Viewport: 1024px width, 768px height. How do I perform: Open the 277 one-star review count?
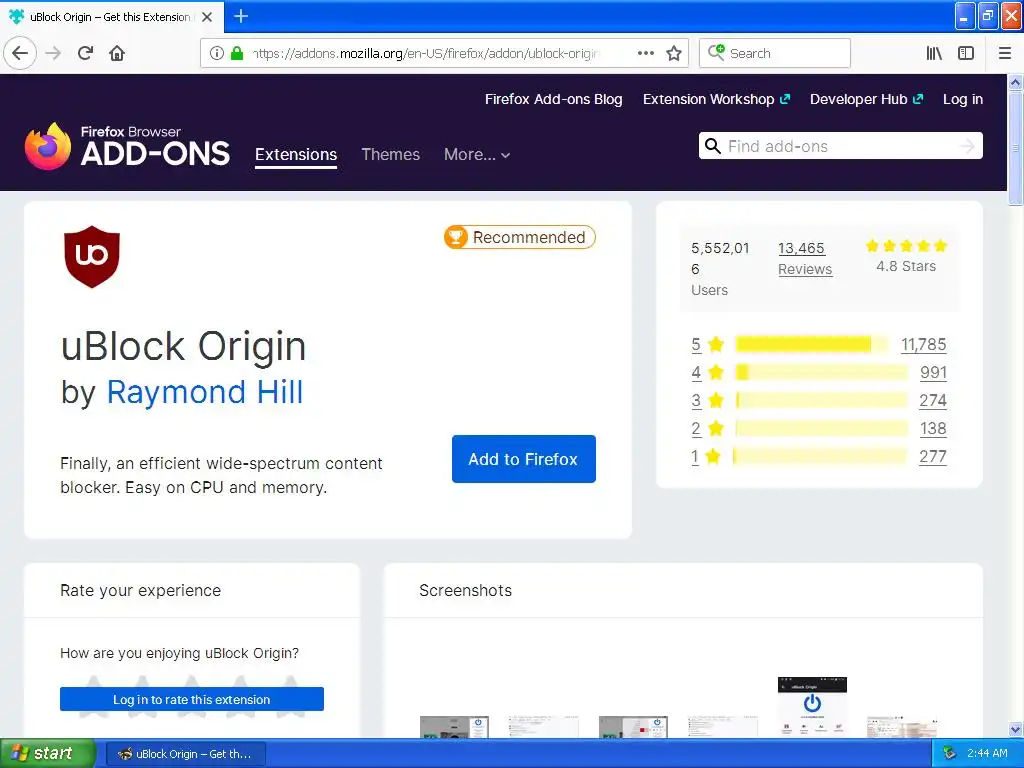tap(933, 456)
